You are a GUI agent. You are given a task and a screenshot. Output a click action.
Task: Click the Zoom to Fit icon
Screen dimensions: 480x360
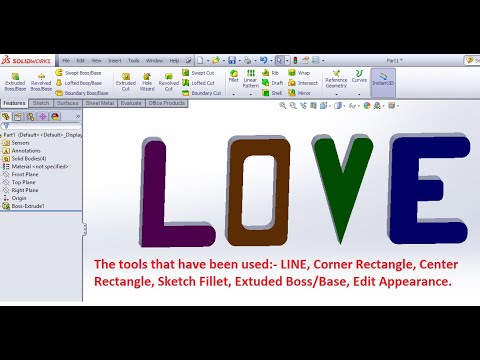[283, 106]
